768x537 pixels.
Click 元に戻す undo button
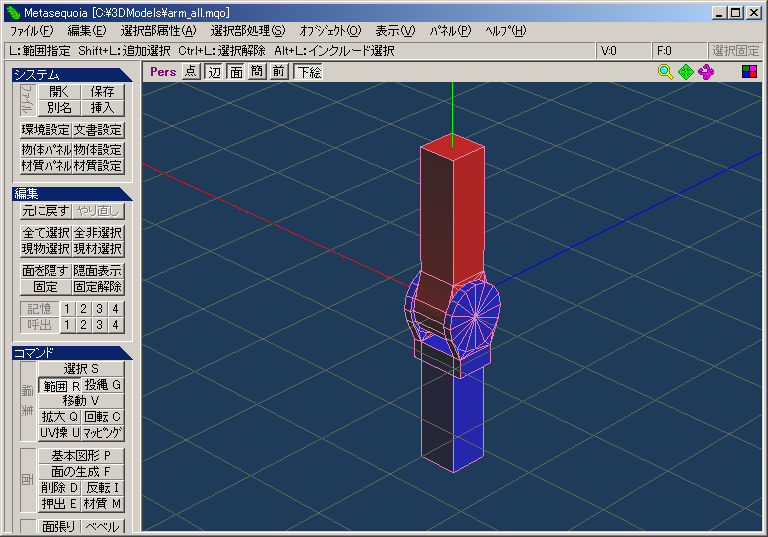click(x=46, y=211)
